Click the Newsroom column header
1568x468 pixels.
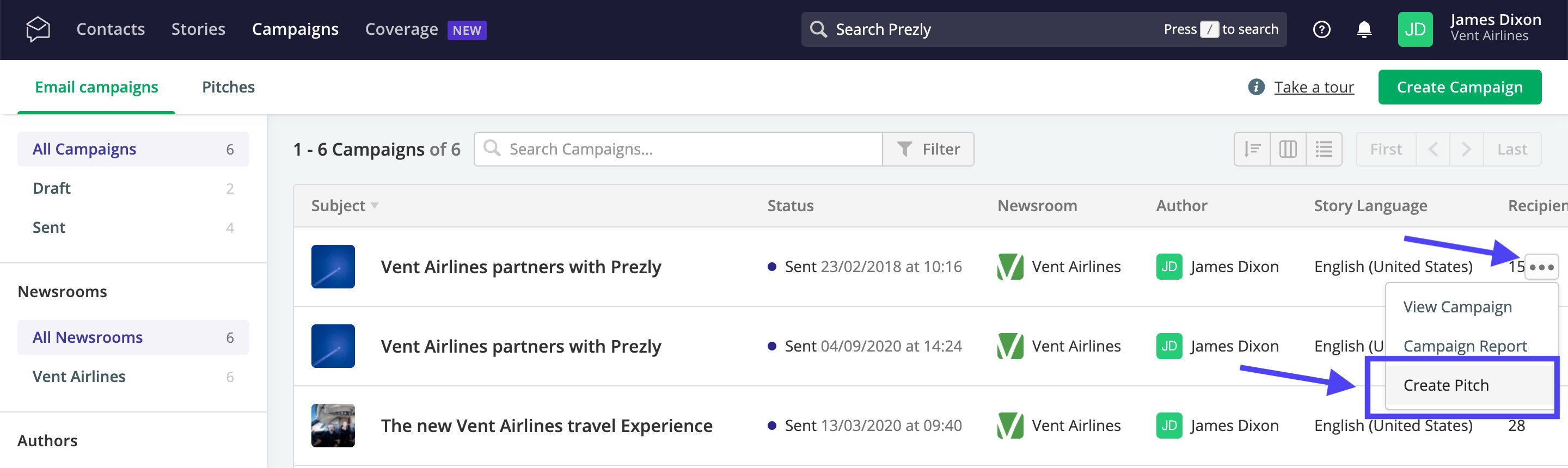click(x=1037, y=206)
